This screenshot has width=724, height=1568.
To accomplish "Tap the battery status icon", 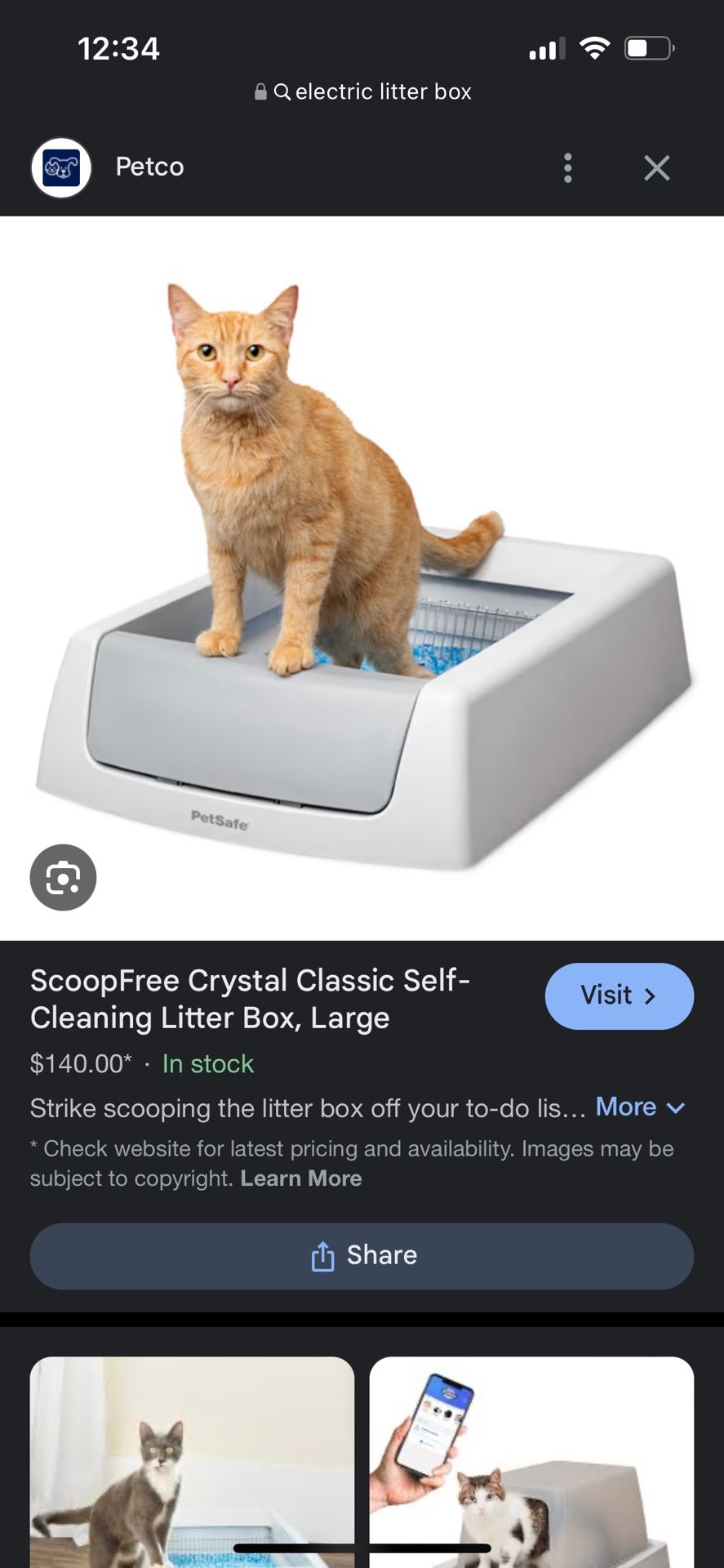I will (650, 48).
